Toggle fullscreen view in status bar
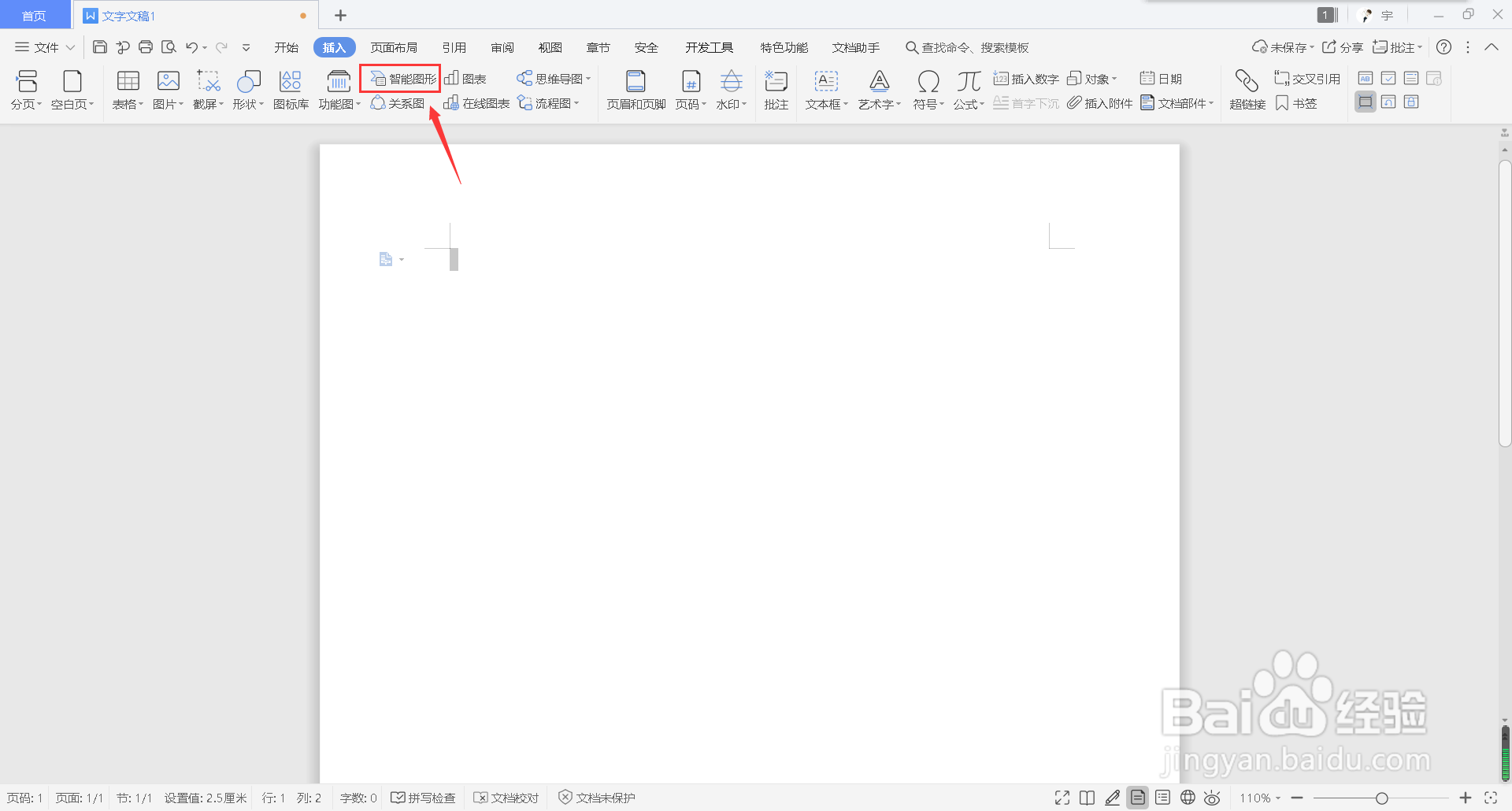 point(1062,798)
